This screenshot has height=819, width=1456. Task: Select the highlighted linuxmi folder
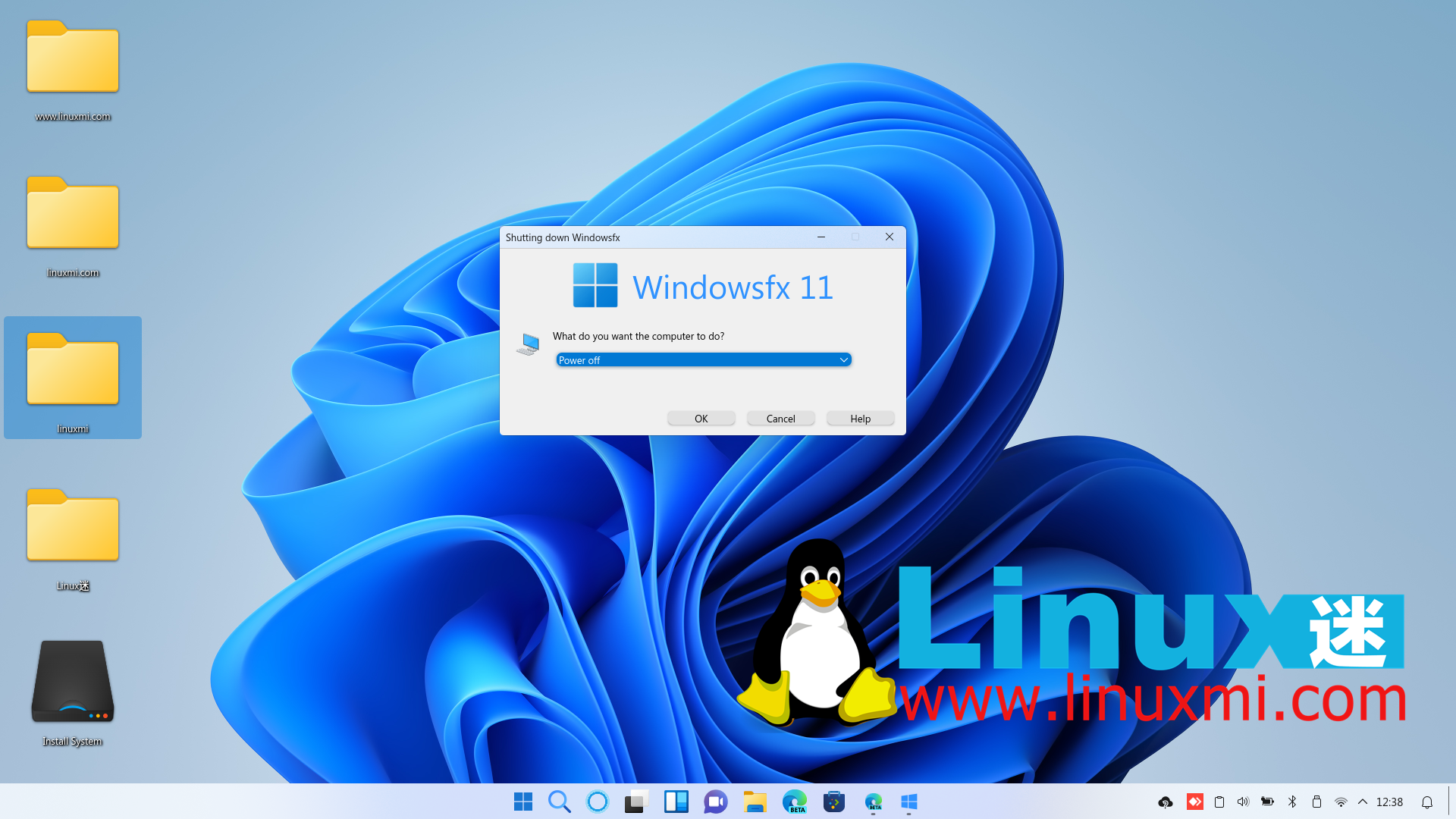(73, 378)
